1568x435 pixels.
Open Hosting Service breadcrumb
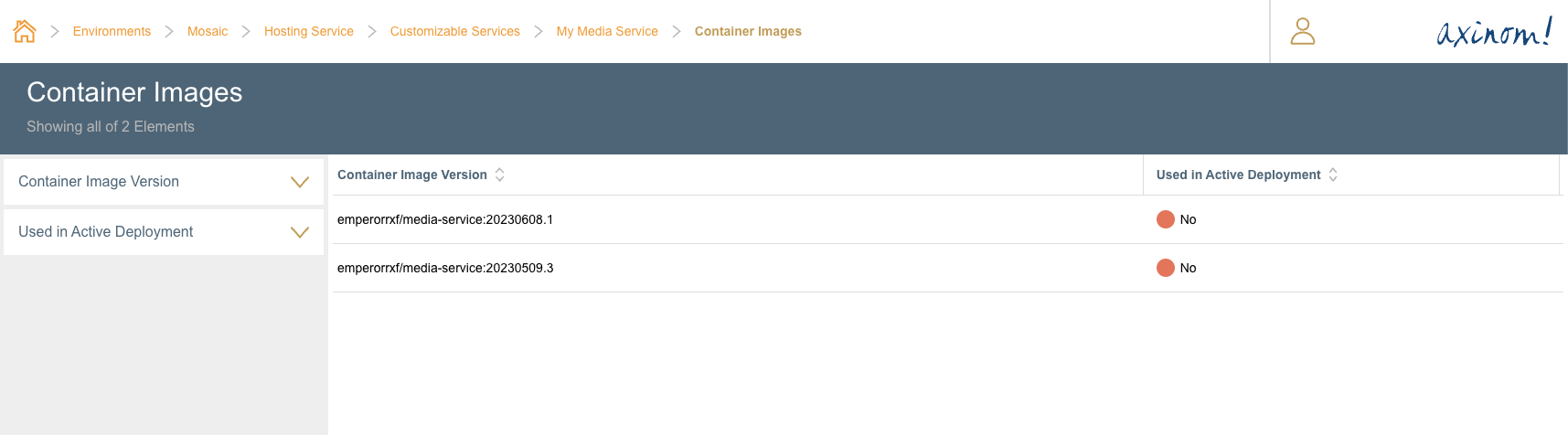click(308, 31)
